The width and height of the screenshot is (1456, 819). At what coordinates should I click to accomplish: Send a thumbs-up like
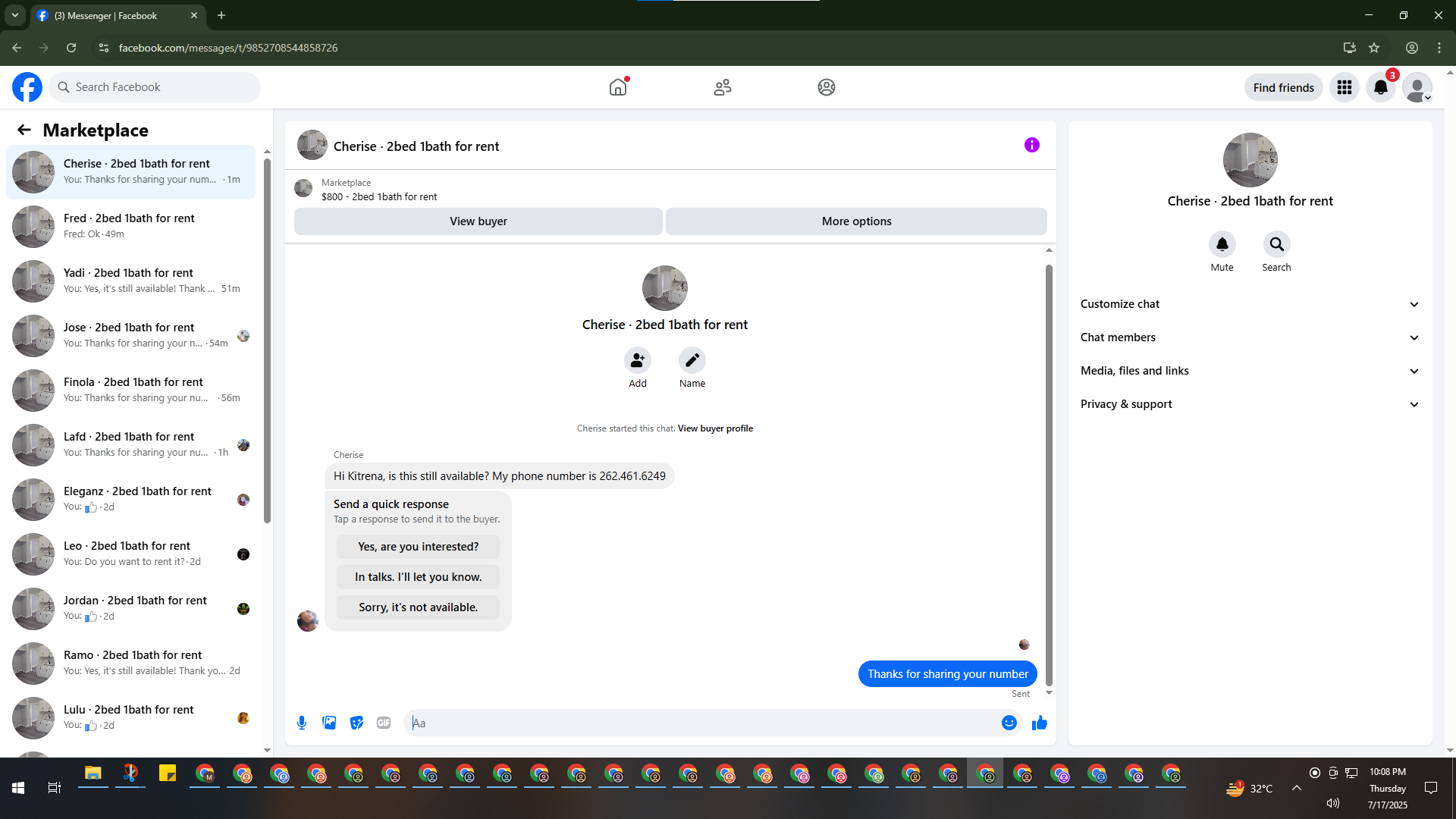(1040, 723)
